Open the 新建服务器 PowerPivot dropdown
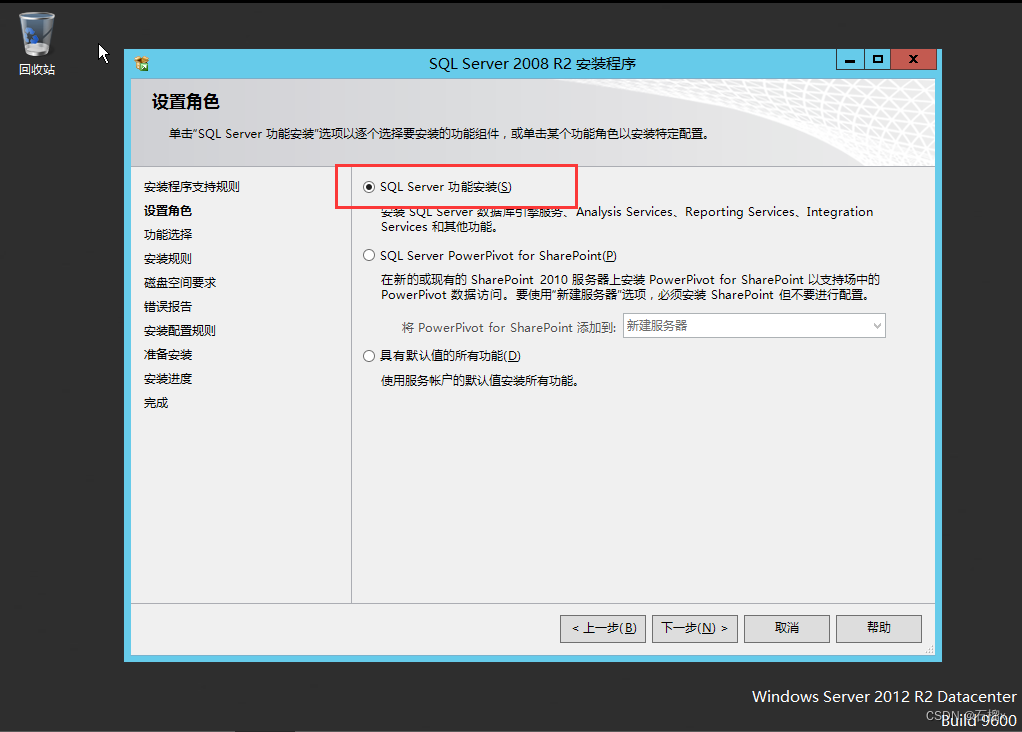 tap(754, 326)
